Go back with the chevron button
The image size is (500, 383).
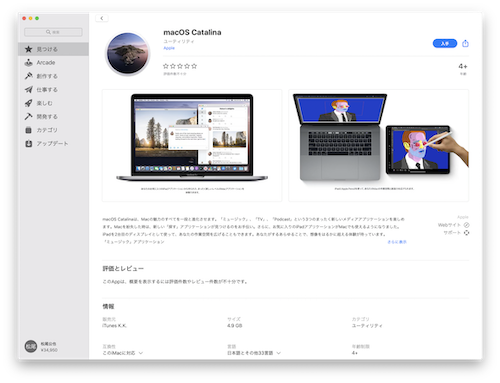(102, 18)
